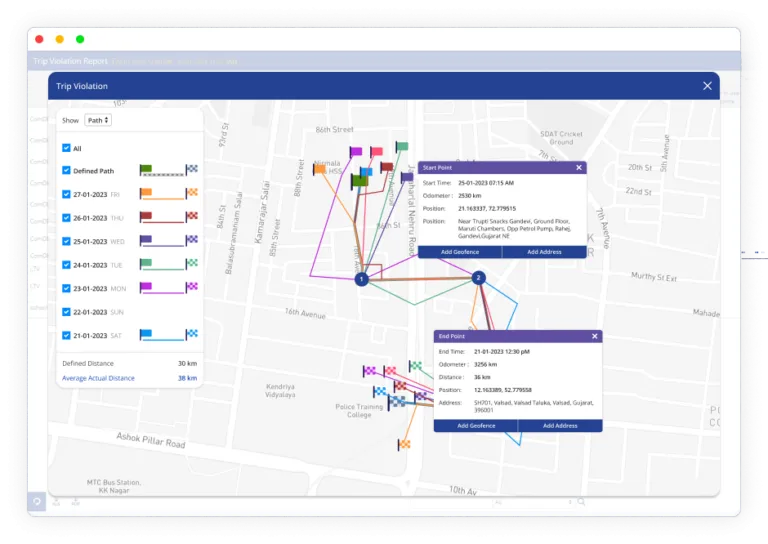Click the orange start flag near Nirmala HSS

coord(319,169)
